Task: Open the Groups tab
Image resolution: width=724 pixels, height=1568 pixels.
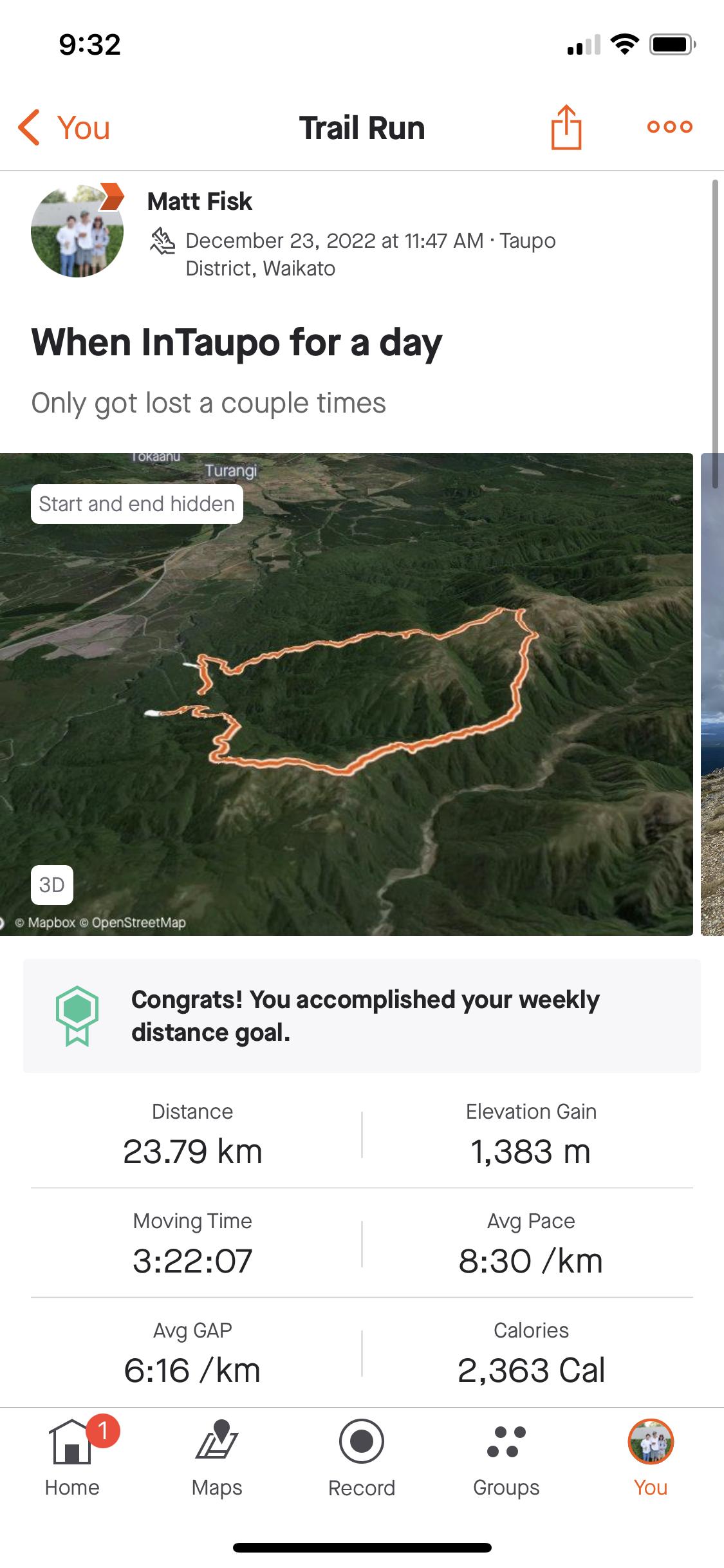Action: tap(506, 1452)
